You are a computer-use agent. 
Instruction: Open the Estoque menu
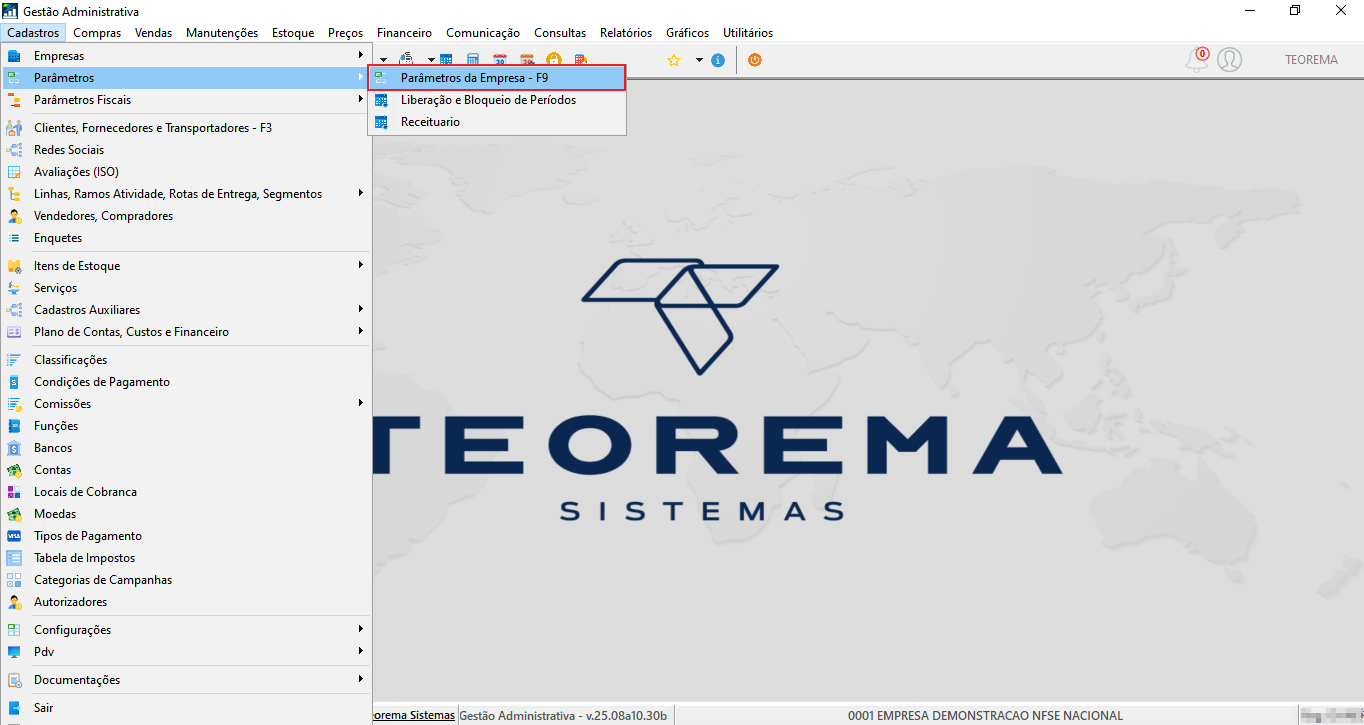(293, 33)
